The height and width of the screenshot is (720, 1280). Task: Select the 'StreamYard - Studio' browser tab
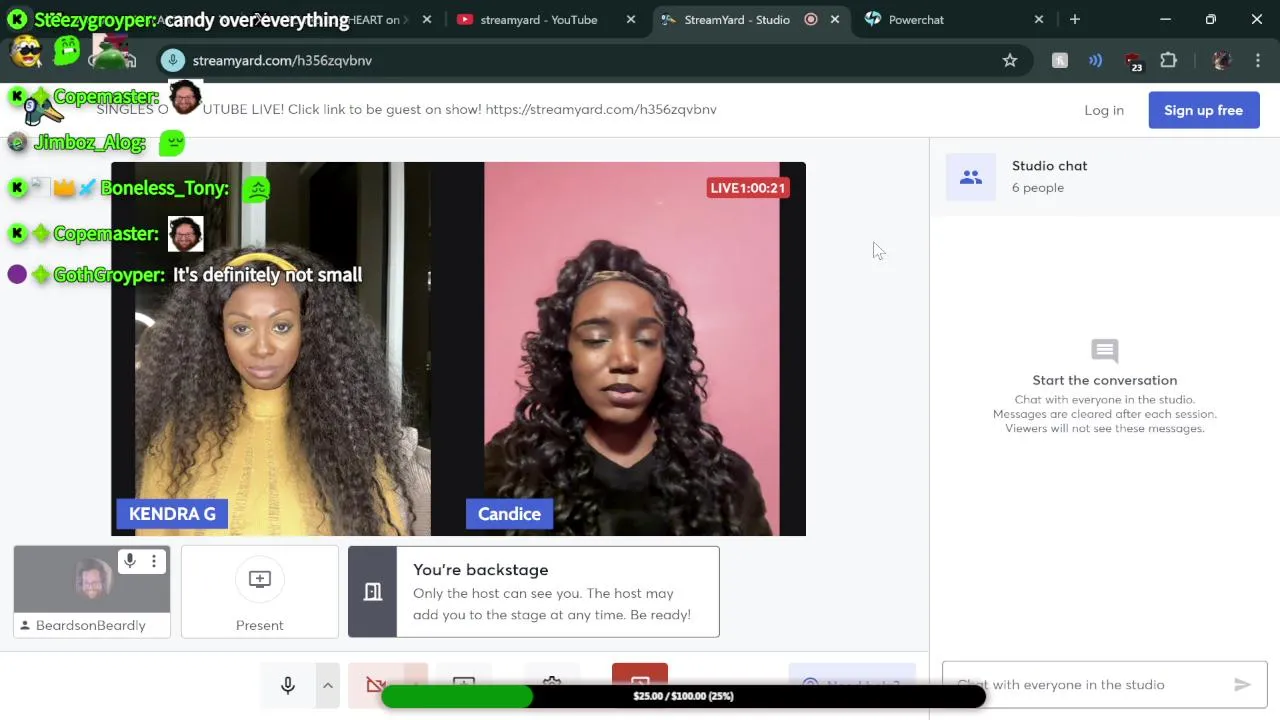[x=737, y=19]
